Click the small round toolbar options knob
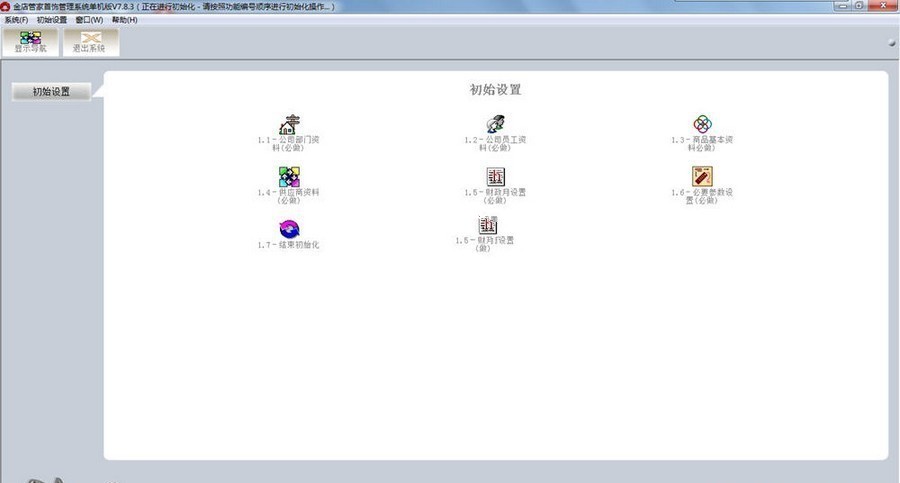The image size is (900, 483). tap(892, 42)
